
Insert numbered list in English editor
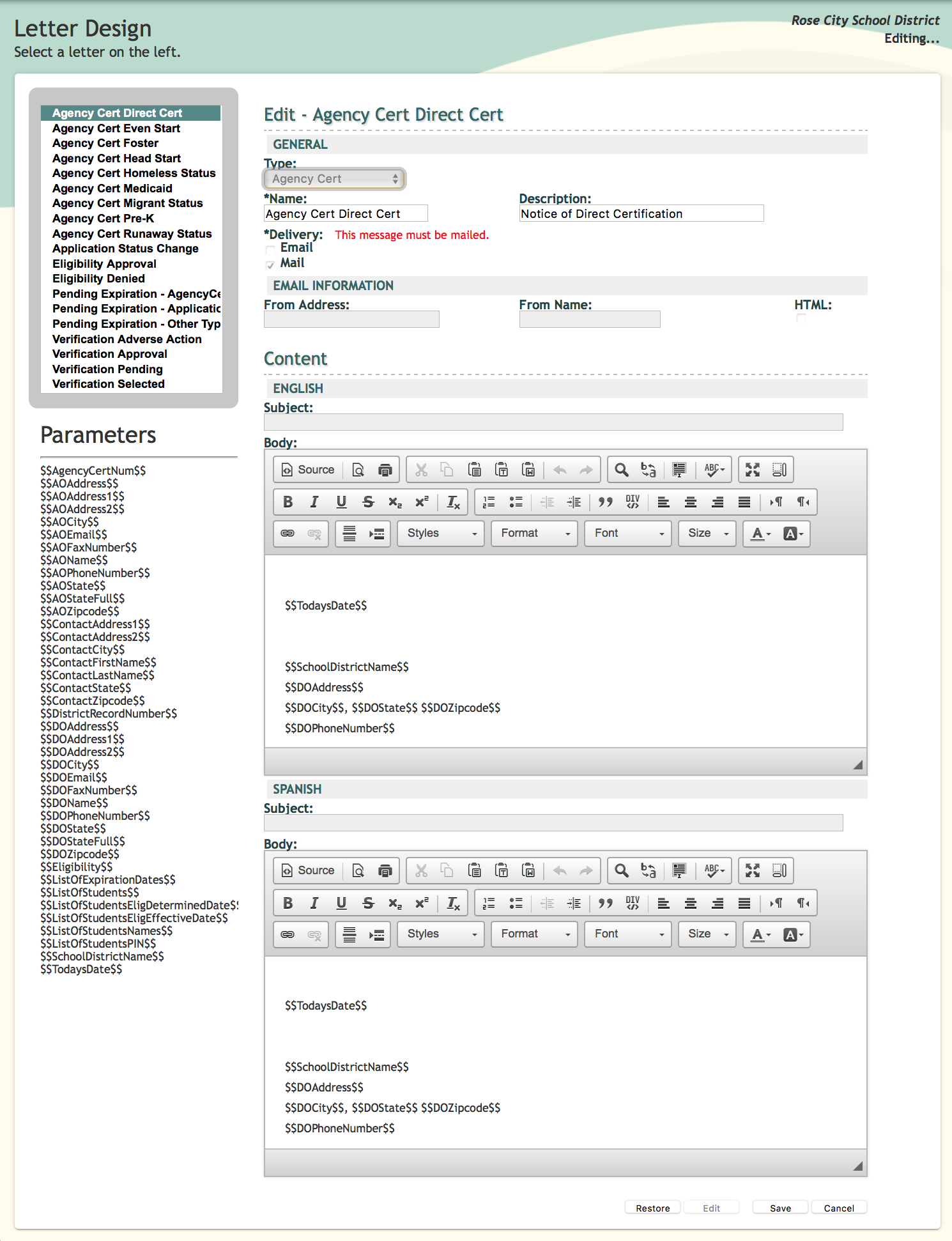pos(489,502)
